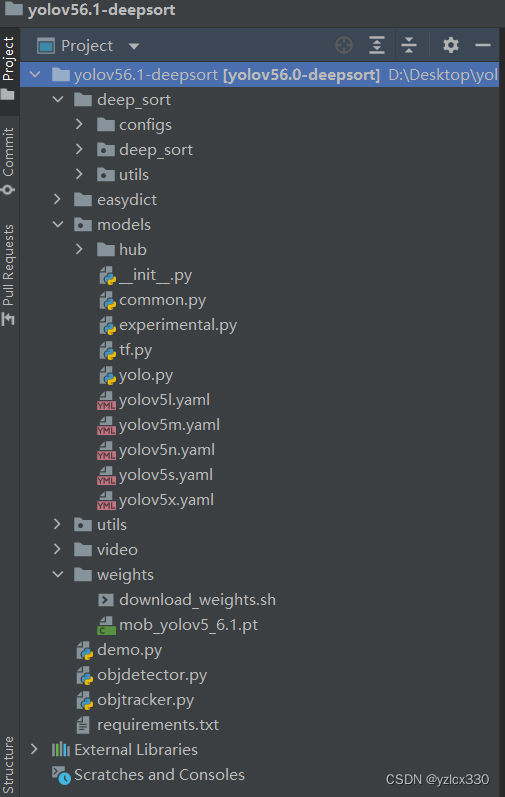The width and height of the screenshot is (505, 797).
Task: Select Scratches and Consoles label
Action: point(159,775)
